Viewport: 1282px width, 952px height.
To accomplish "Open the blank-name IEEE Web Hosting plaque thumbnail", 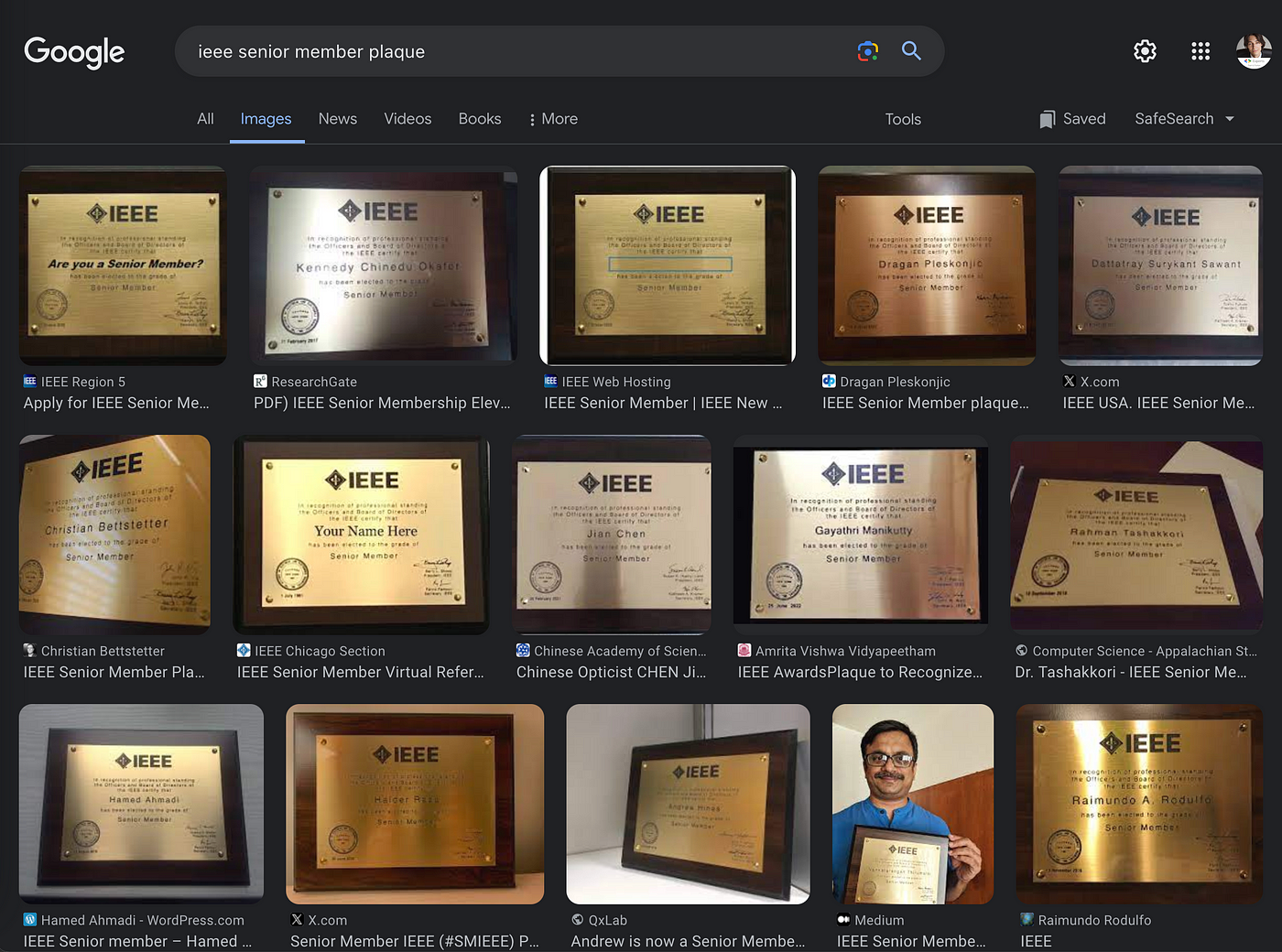I will coord(668,265).
